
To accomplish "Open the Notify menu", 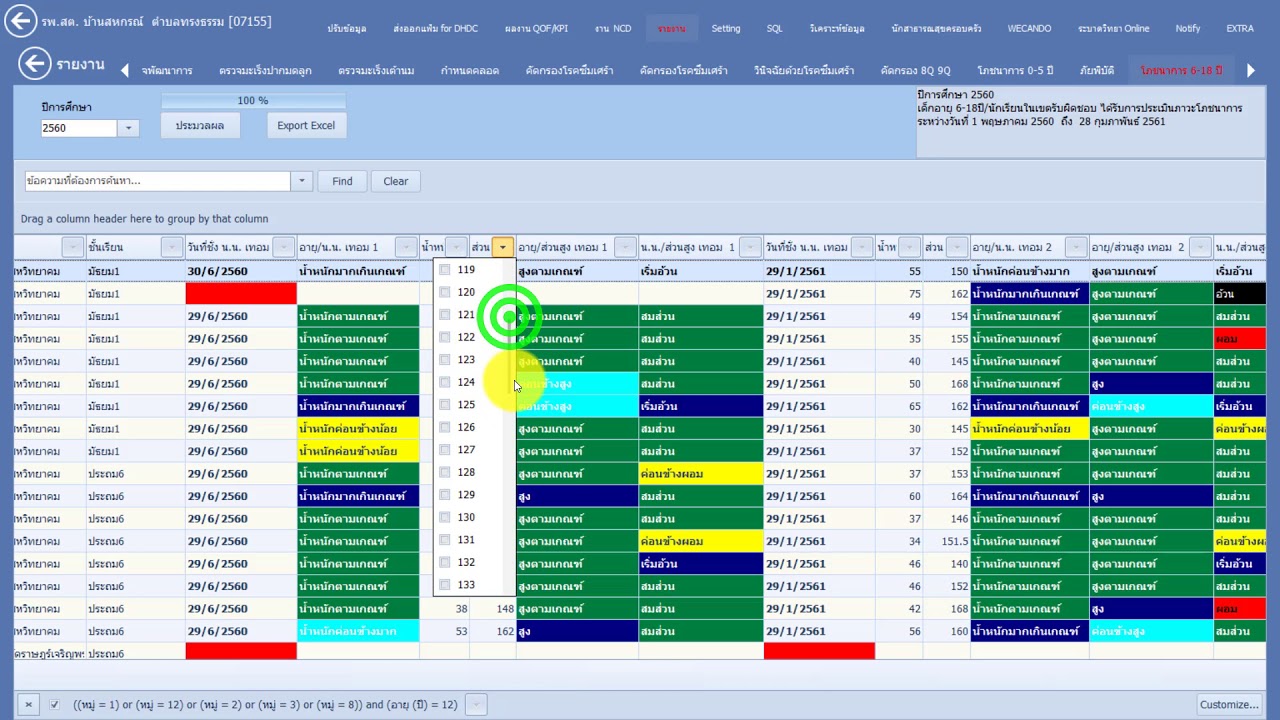I will coord(1188,28).
